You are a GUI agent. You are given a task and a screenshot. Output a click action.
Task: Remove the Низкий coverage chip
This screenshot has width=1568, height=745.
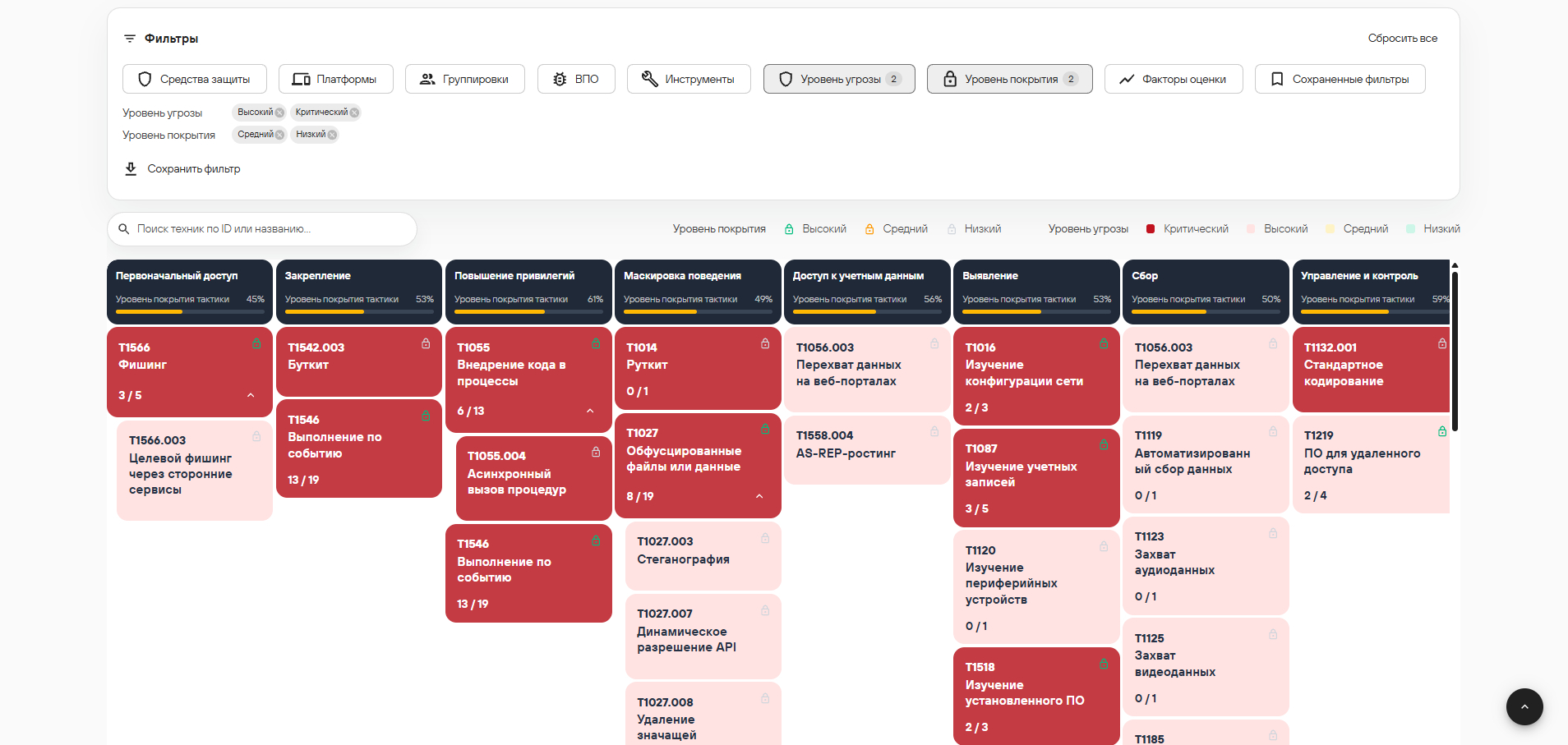point(332,135)
